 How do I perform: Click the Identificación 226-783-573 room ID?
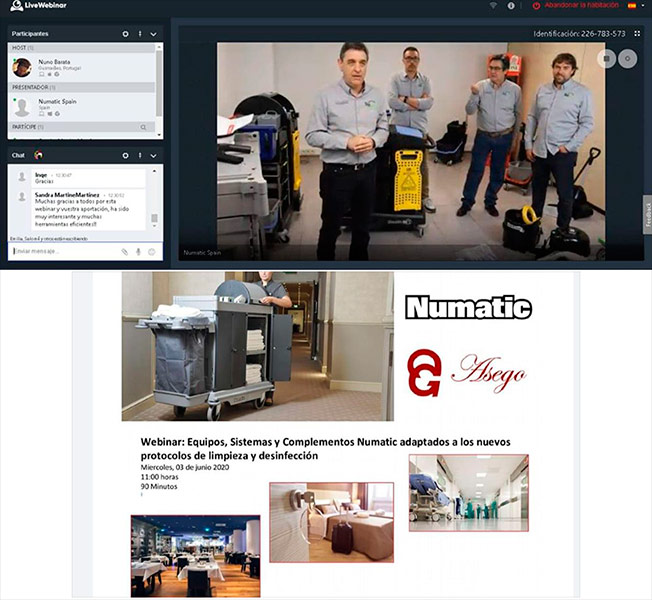(x=579, y=34)
